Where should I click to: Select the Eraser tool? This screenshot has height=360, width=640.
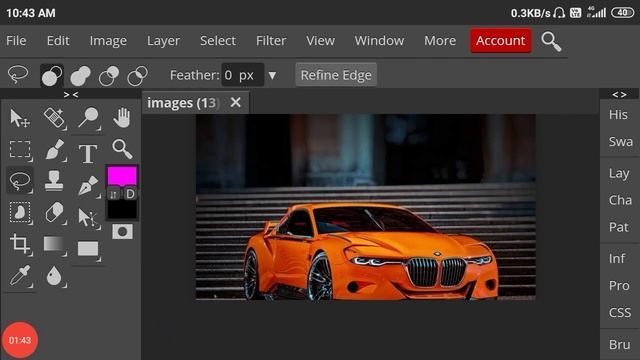coord(54,212)
